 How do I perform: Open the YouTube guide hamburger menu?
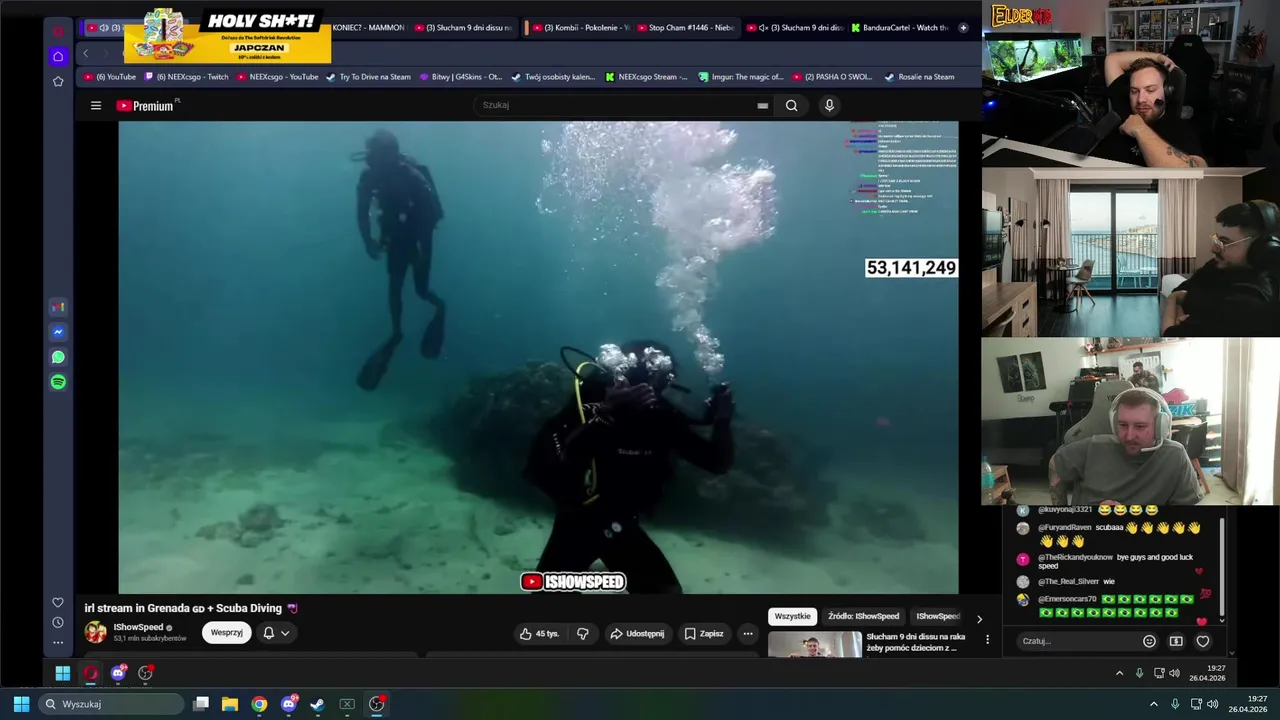click(x=96, y=105)
